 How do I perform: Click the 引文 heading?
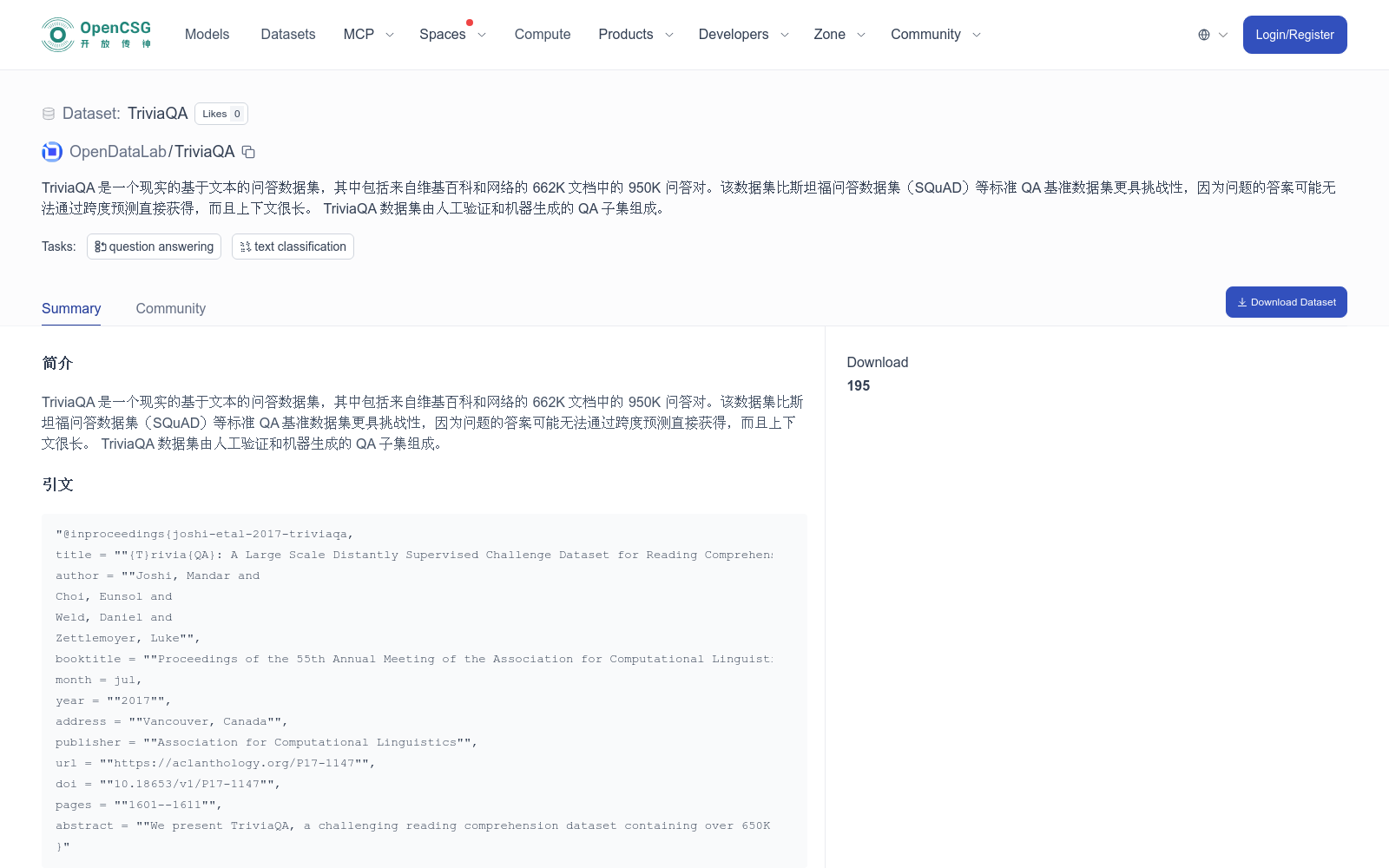coord(57,484)
